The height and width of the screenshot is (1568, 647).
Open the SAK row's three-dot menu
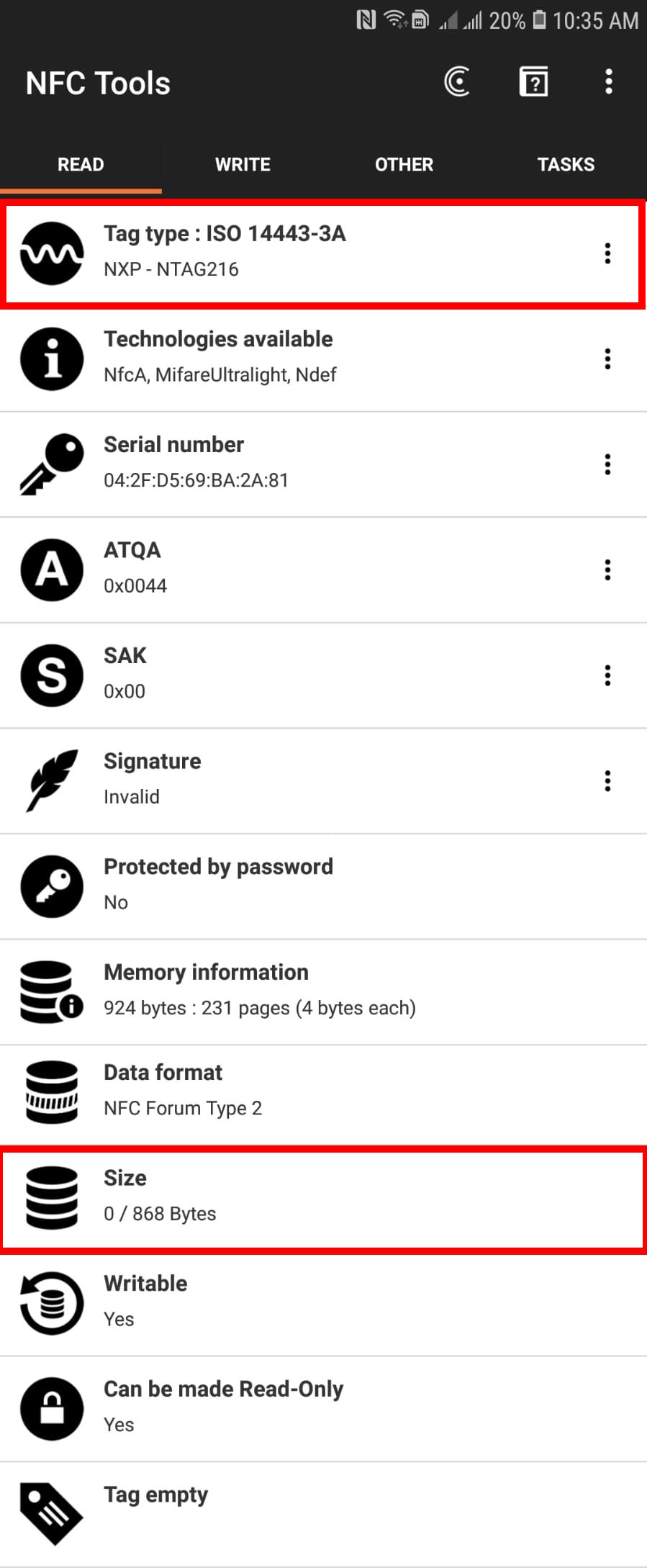pos(608,675)
